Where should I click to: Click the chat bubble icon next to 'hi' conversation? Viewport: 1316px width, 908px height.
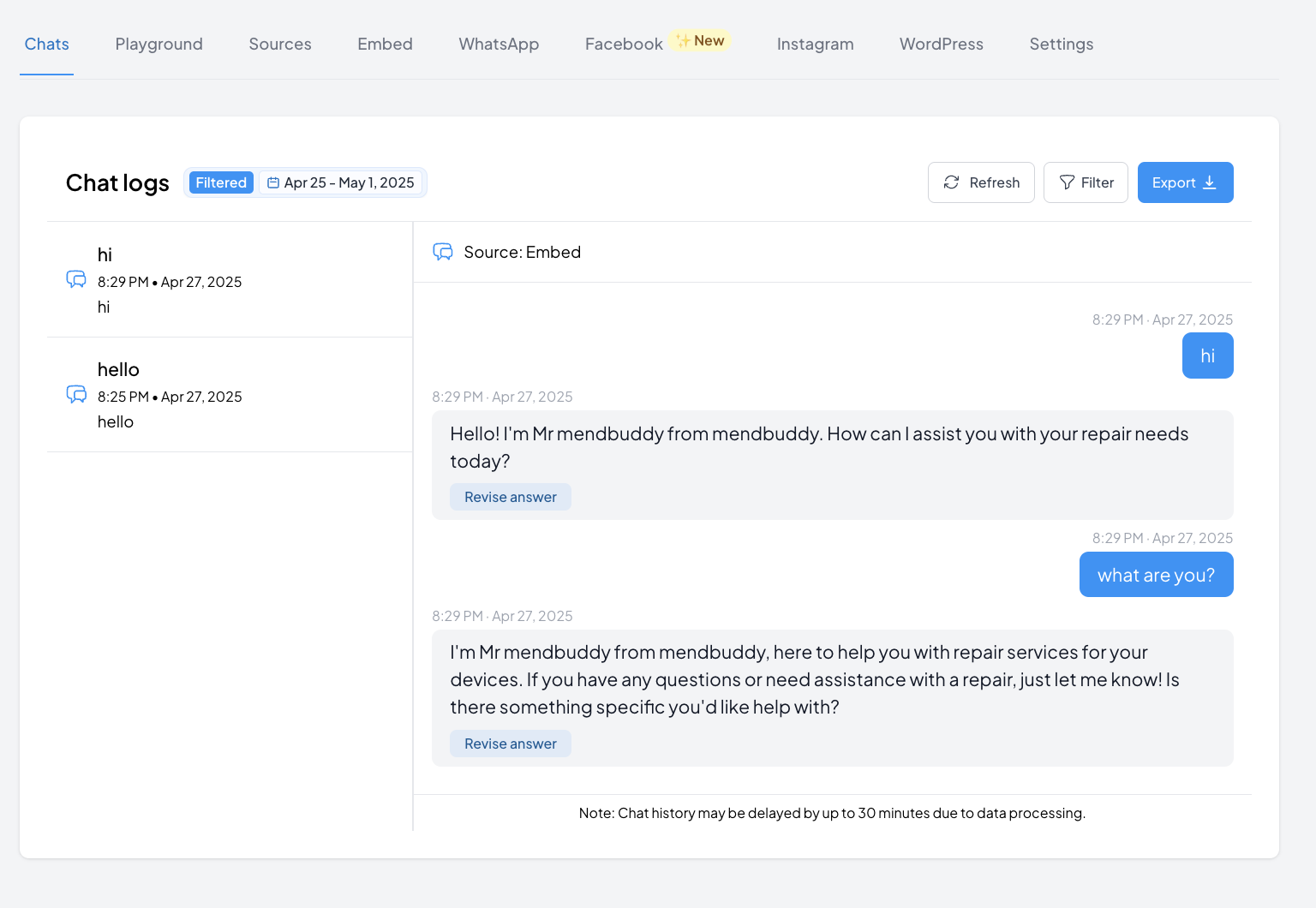point(76,279)
